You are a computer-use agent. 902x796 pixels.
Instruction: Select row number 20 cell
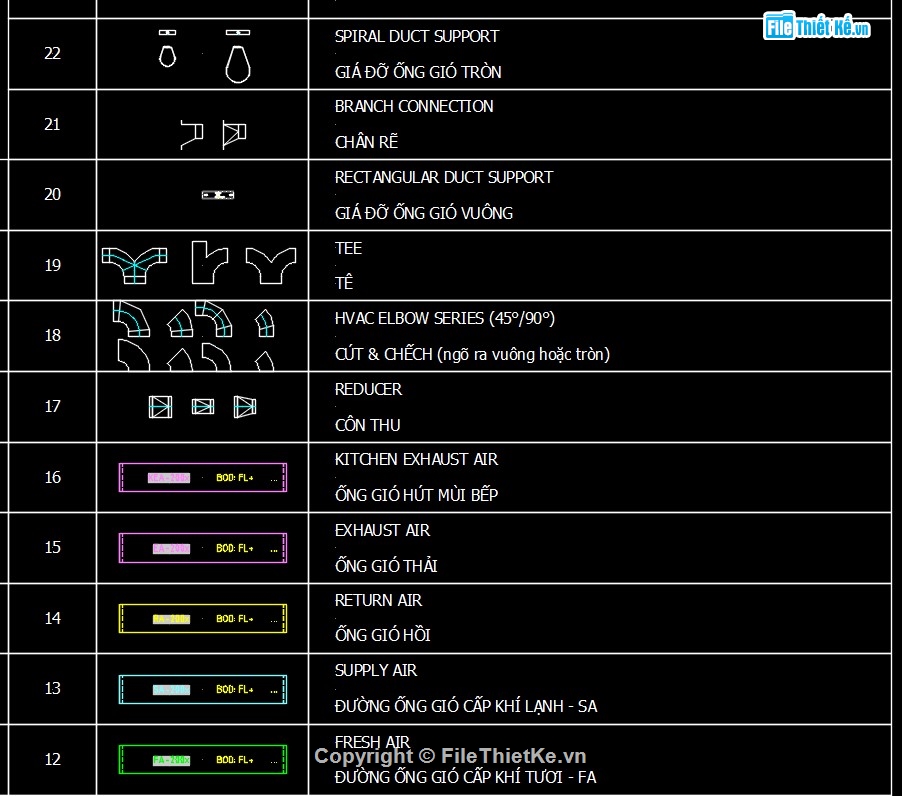point(52,195)
